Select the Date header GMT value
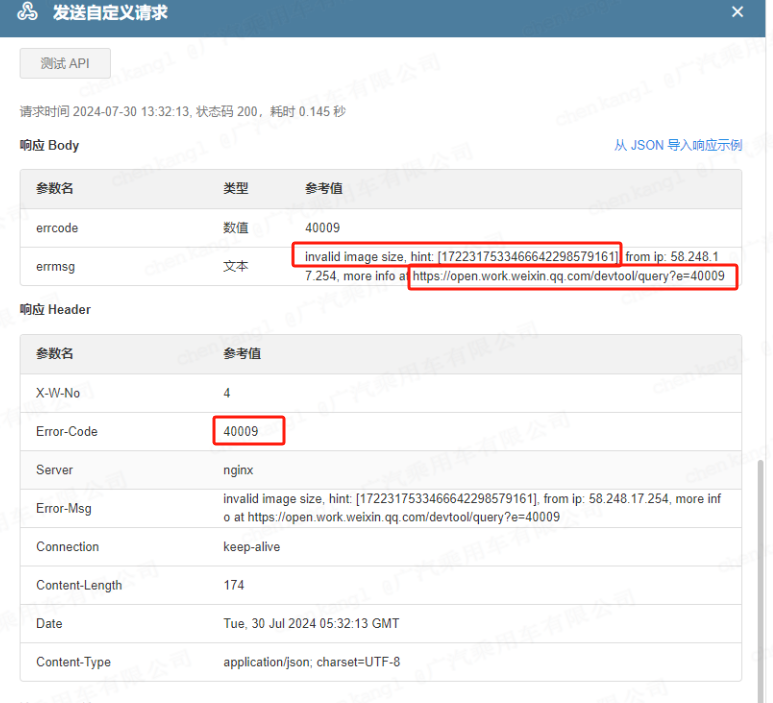 pyautogui.click(x=311, y=623)
